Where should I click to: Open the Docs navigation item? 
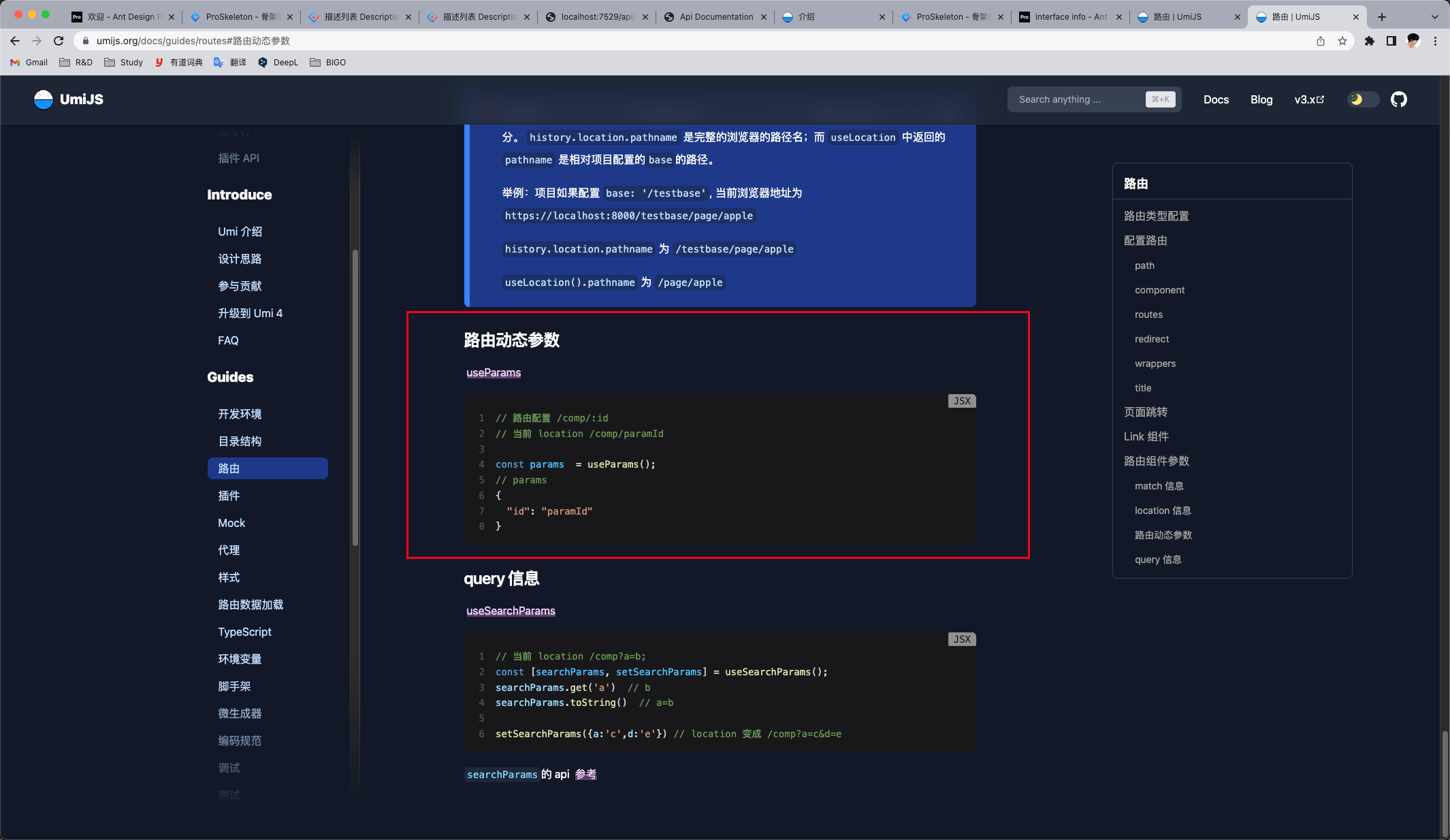[1216, 99]
